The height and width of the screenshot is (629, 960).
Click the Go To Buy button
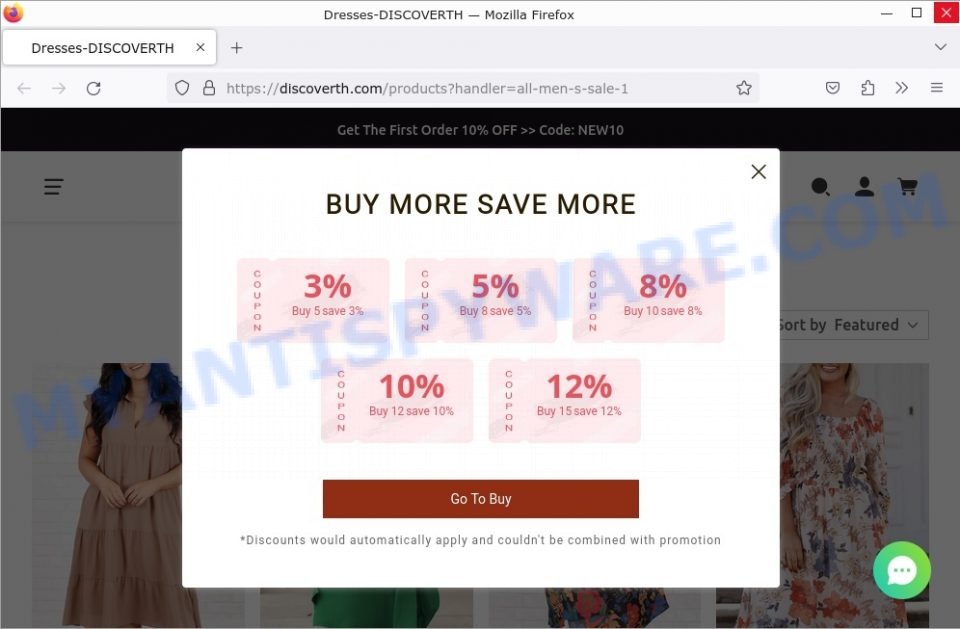[x=481, y=499]
